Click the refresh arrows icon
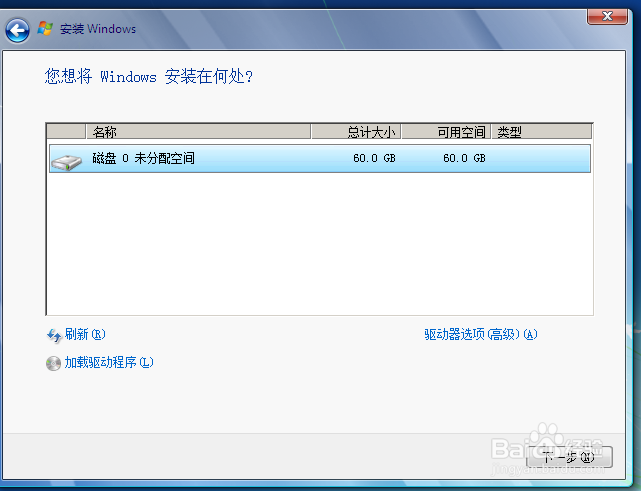This screenshot has width=641, height=491. pos(54,336)
